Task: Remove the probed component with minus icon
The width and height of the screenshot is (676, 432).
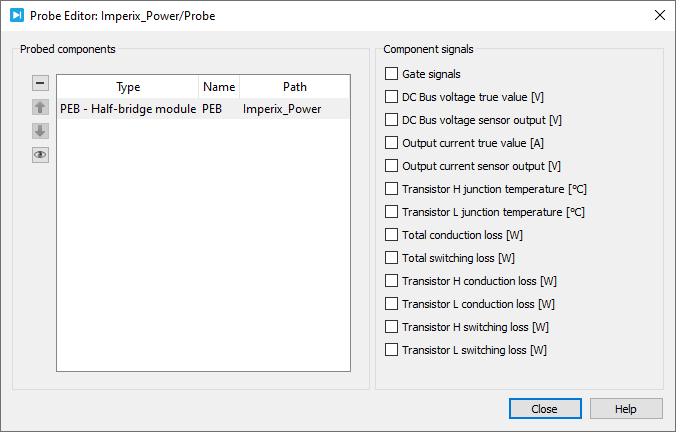Action: [x=40, y=83]
